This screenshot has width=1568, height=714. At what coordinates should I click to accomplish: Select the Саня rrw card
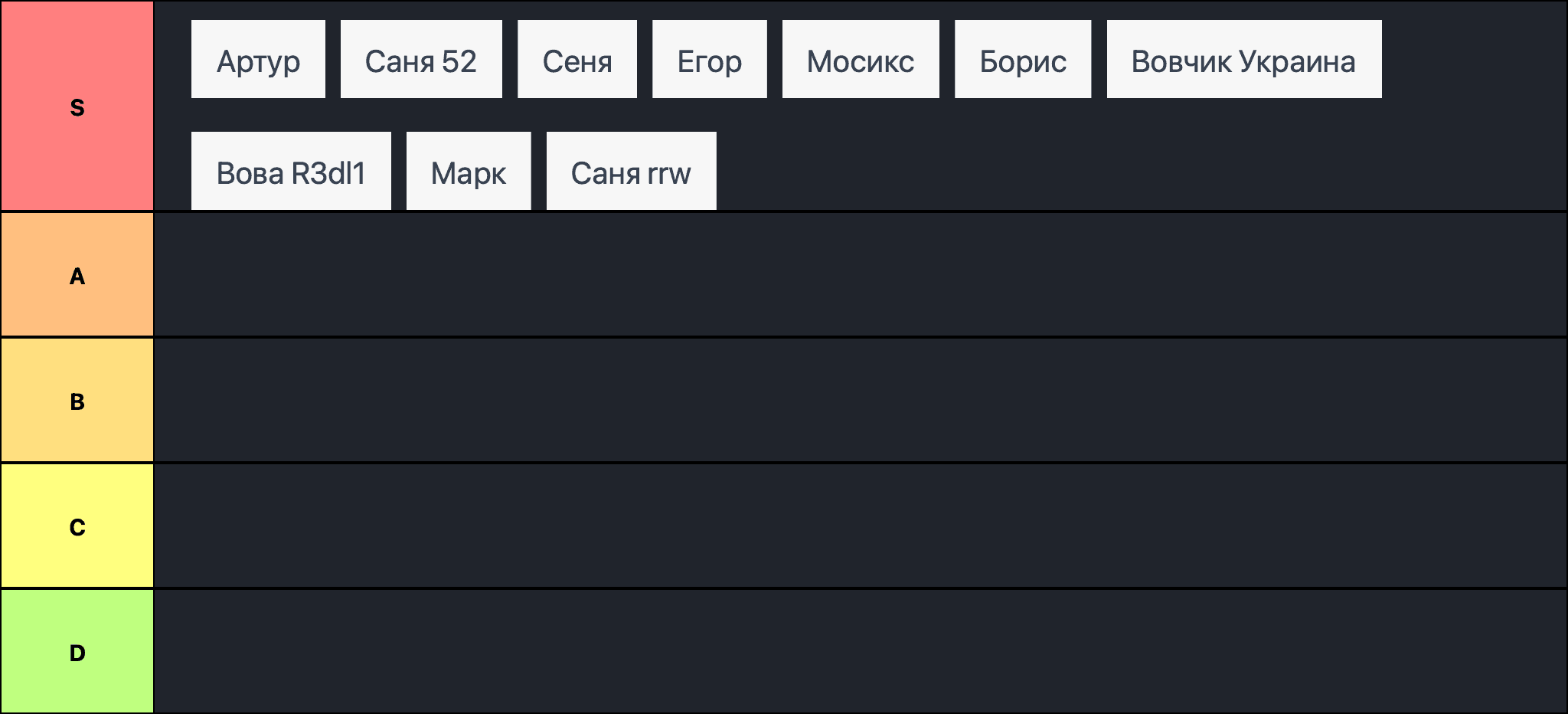(x=631, y=171)
